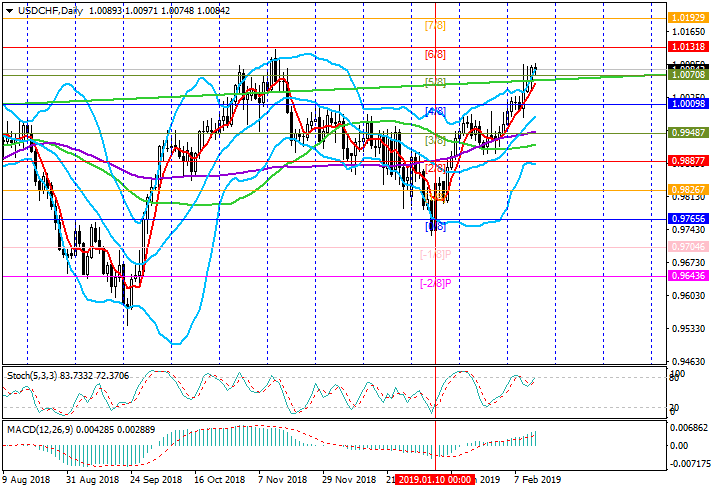This screenshot has width=712, height=491.
Task: Select the 0.99487 olive price tag
Action: [x=689, y=132]
